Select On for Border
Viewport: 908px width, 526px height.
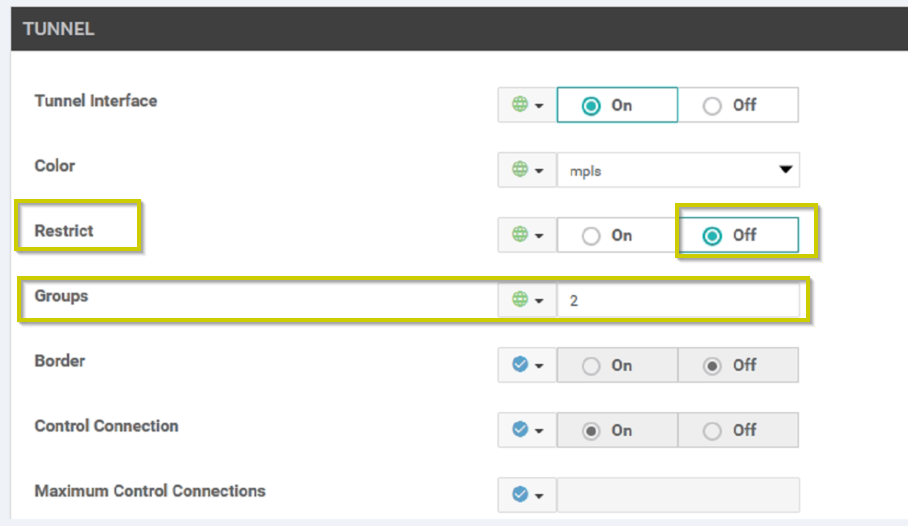[x=617, y=365]
